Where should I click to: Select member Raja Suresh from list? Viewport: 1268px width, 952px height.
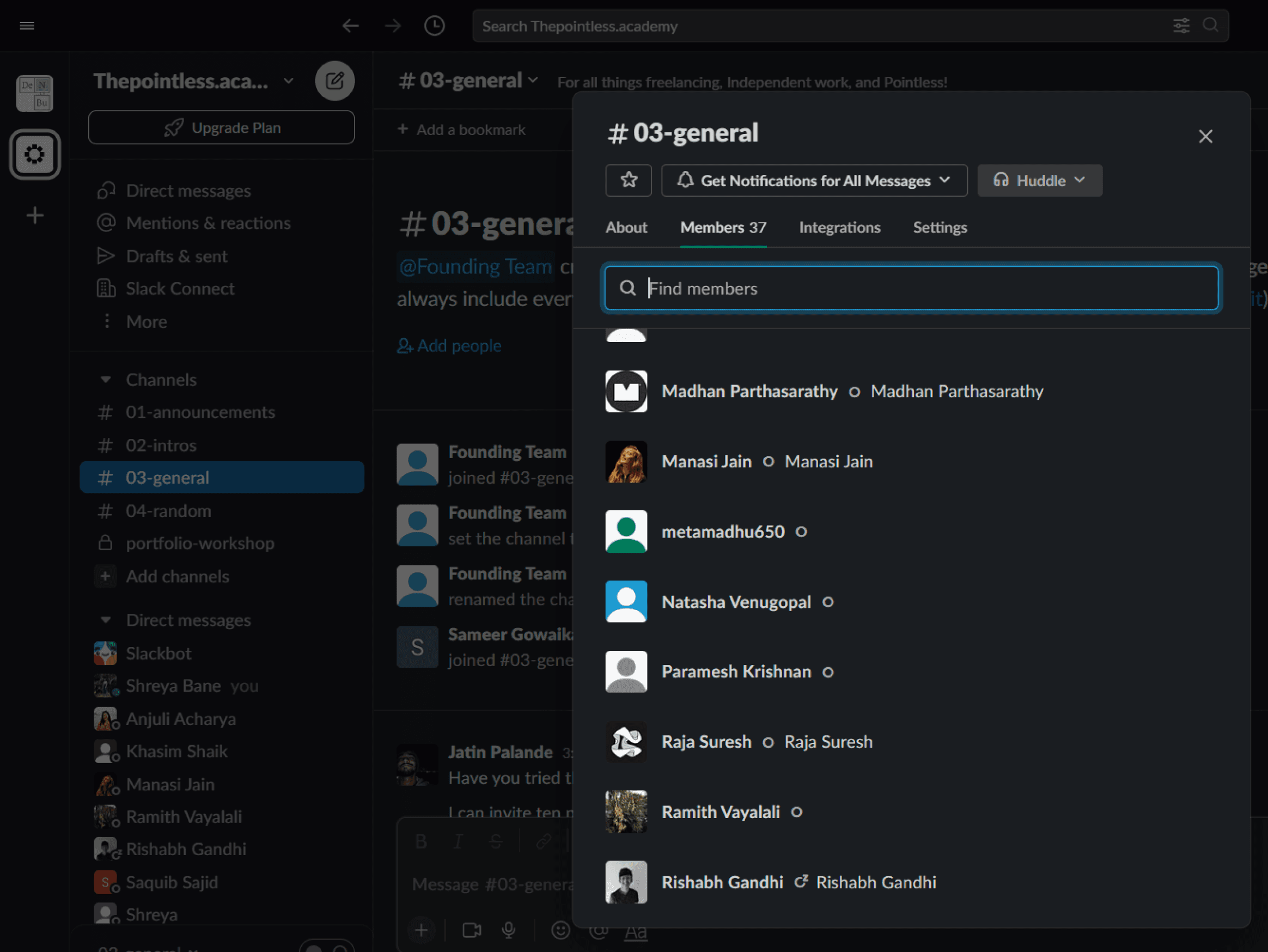[706, 742]
